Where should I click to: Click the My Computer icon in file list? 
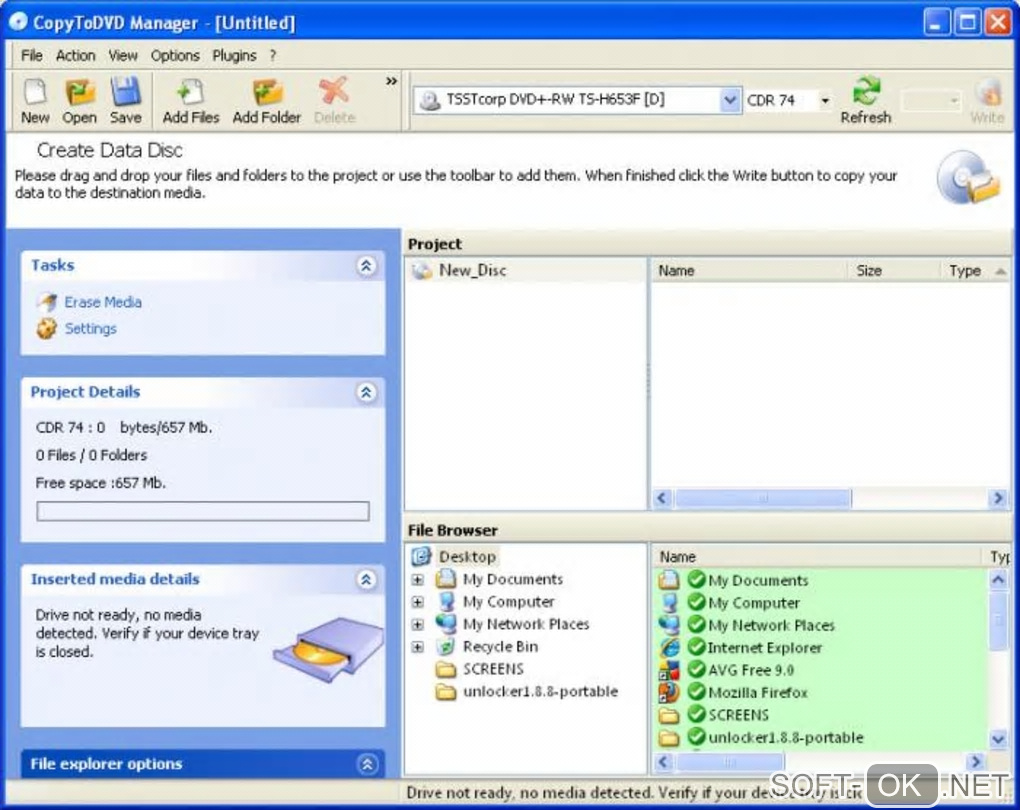[669, 602]
